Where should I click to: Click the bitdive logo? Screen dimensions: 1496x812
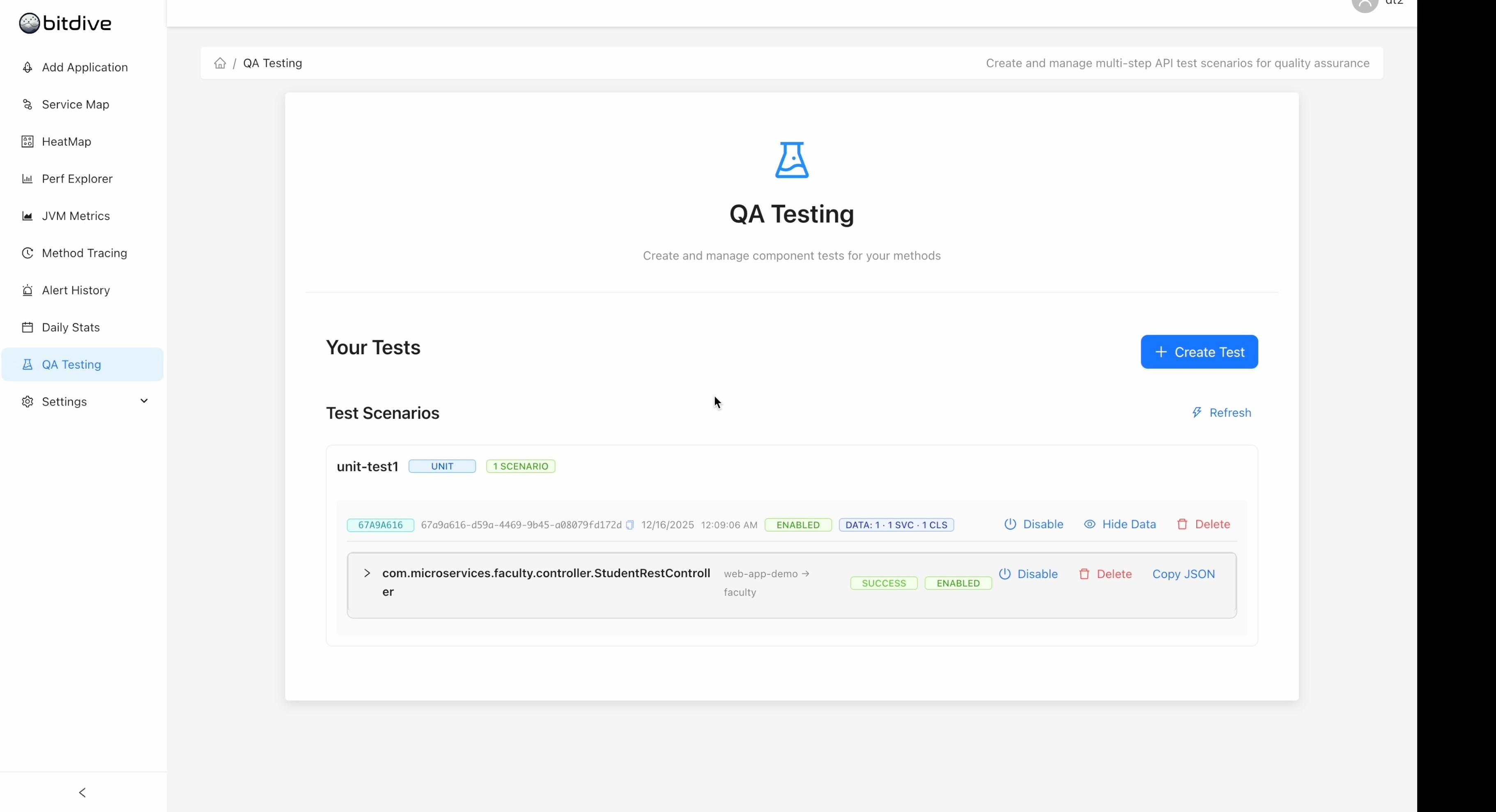click(x=65, y=23)
